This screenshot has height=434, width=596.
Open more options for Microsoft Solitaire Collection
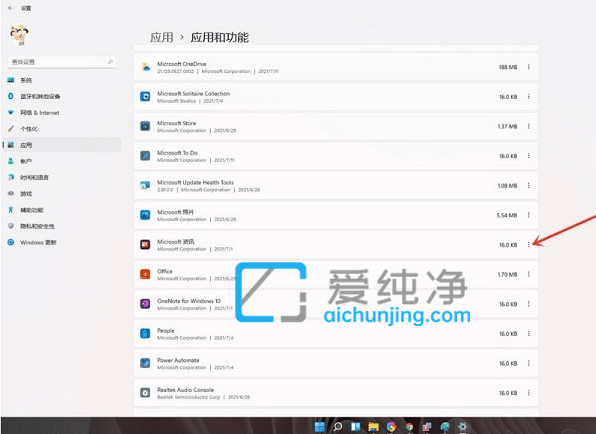(529, 97)
